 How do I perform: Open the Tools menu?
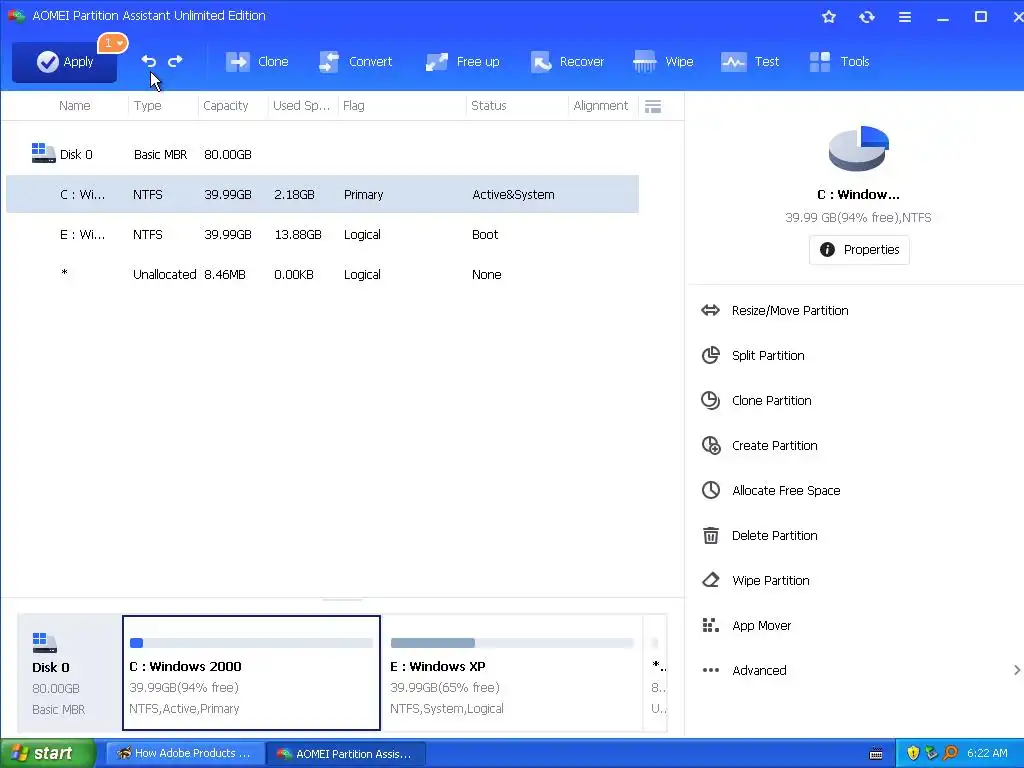[x=839, y=62]
